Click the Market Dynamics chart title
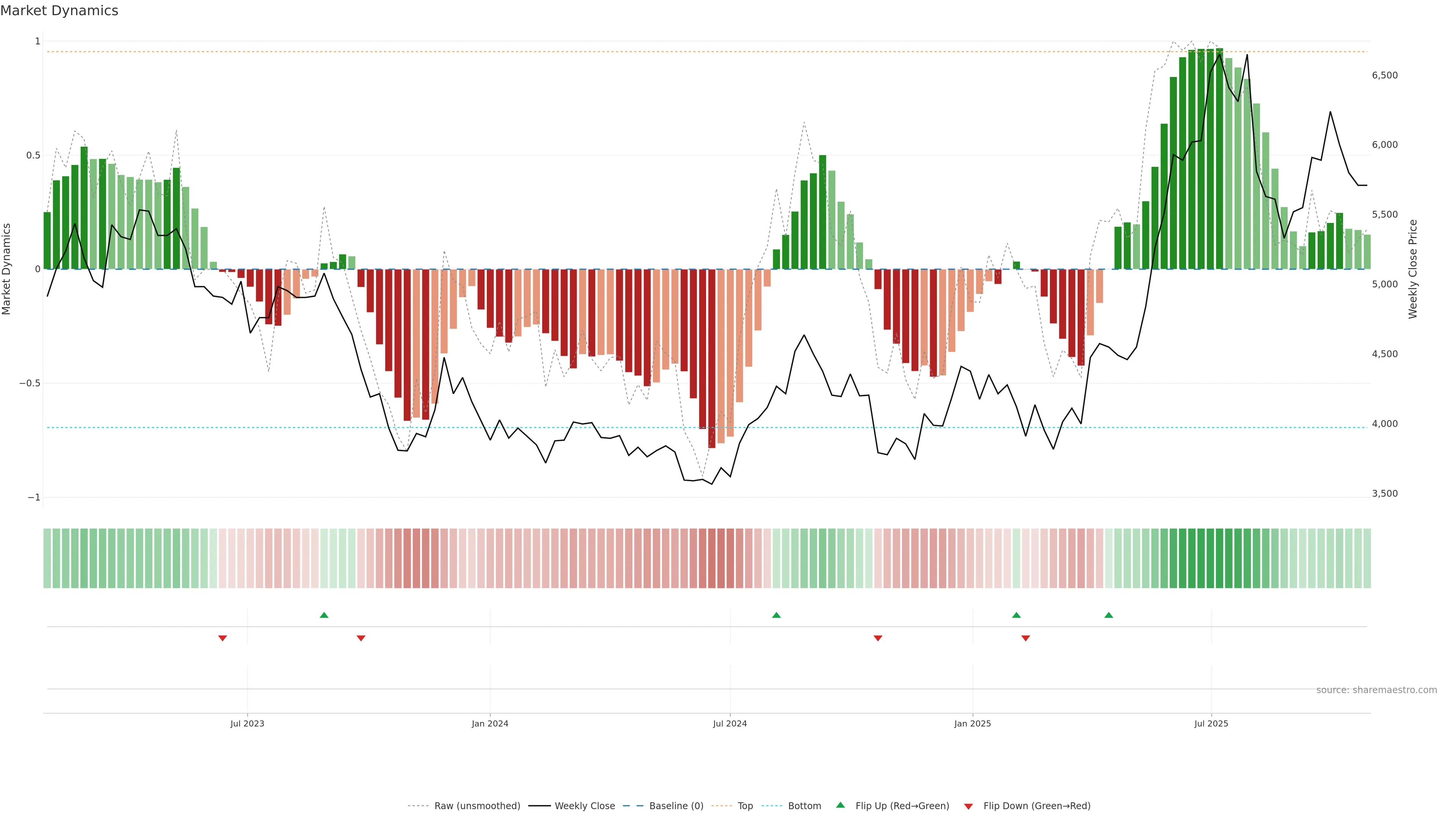The width and height of the screenshot is (1456, 819). coord(60,11)
